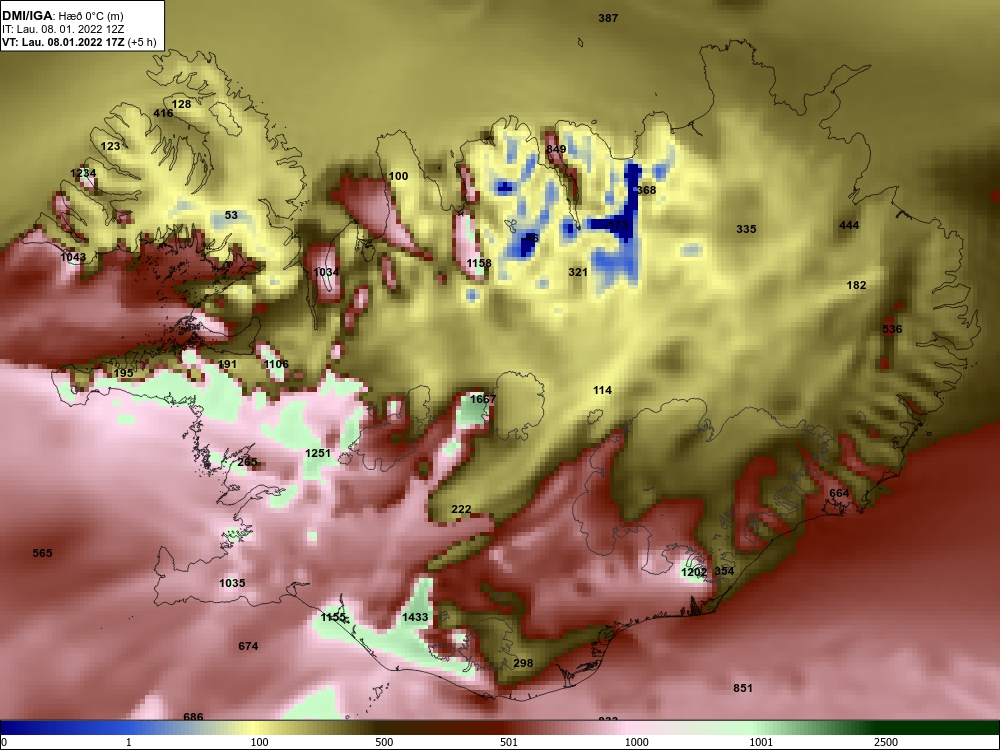
Task: Select the 1000 tick label on the color scale
Action: click(636, 742)
